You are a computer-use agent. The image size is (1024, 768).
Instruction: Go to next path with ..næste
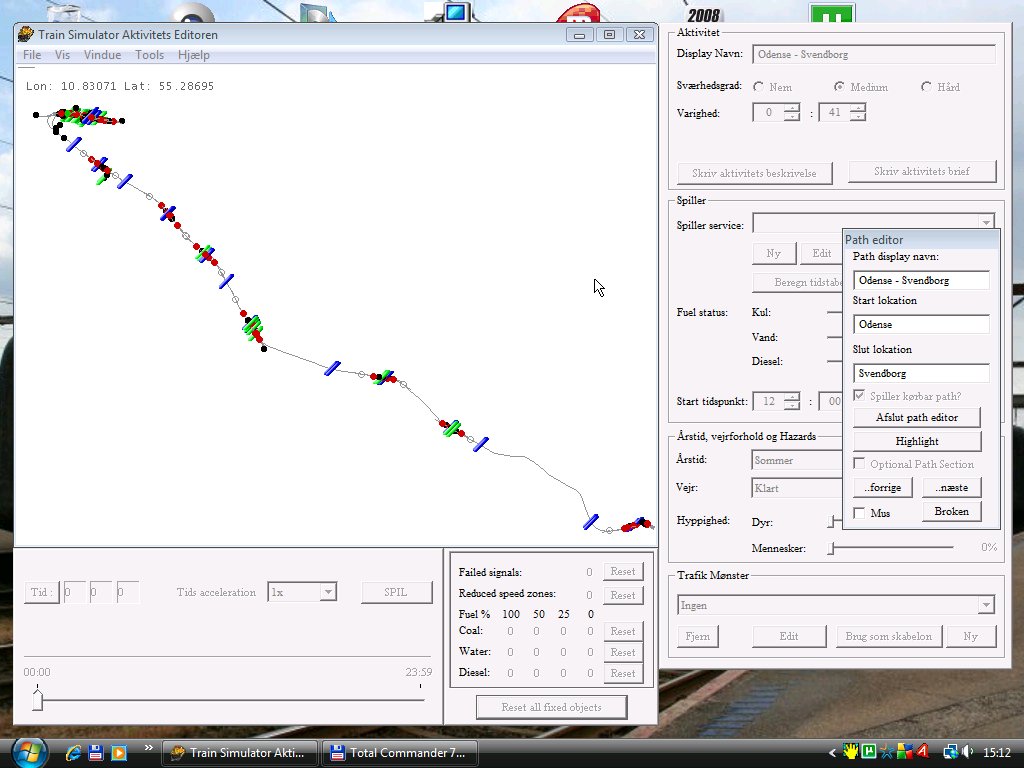pyautogui.click(x=952, y=488)
